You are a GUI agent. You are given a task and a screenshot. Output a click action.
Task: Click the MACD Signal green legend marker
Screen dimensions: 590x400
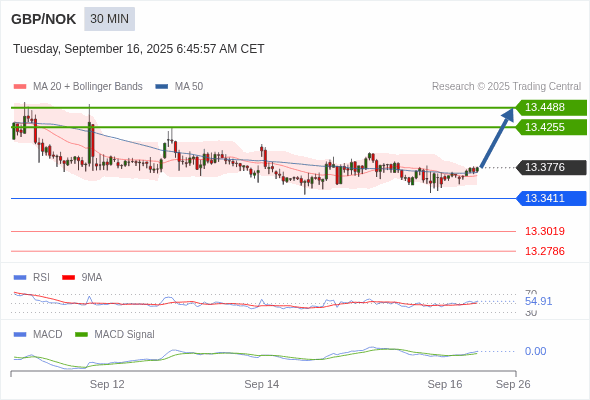[81, 335]
